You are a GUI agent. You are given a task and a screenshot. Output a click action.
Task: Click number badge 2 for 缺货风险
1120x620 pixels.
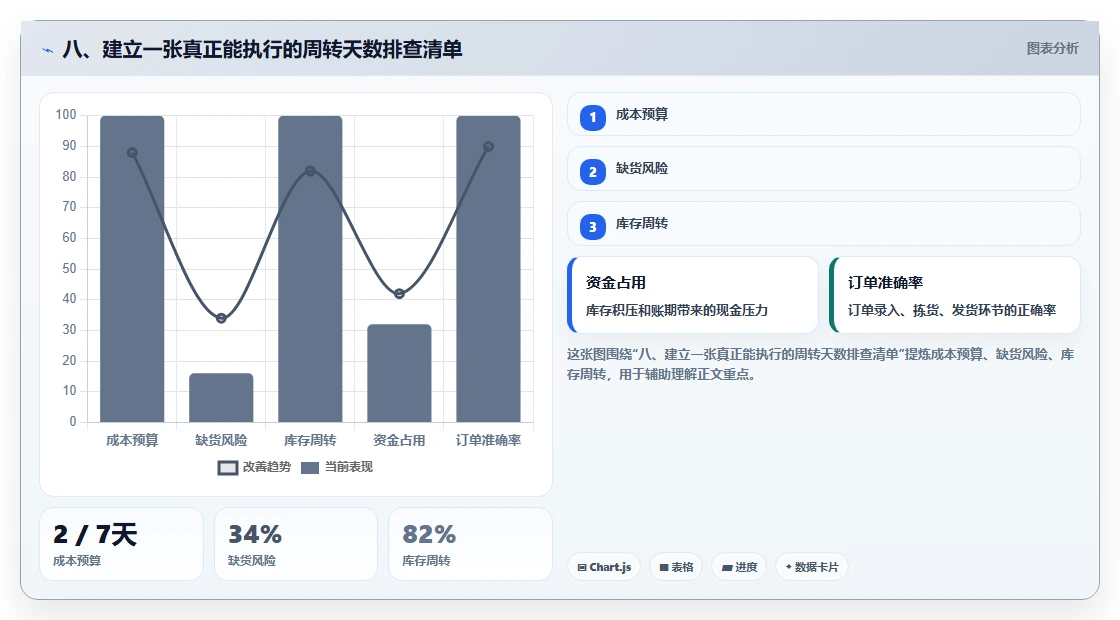click(x=592, y=171)
